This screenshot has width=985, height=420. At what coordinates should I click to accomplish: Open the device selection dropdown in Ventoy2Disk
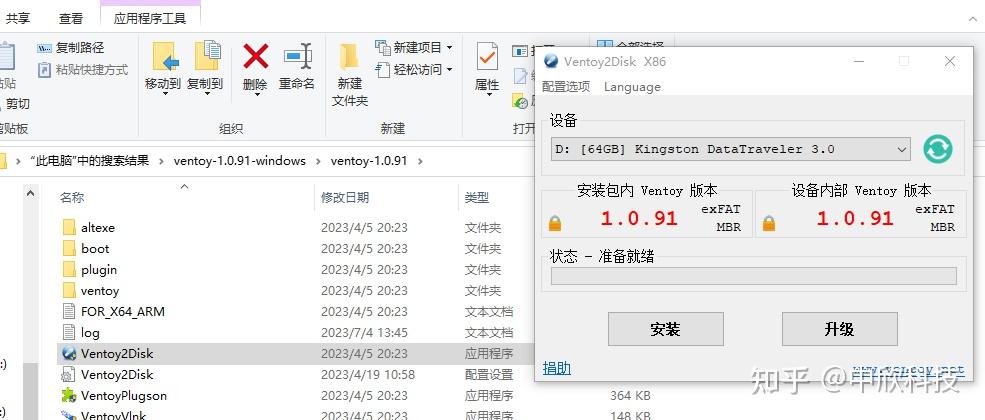[901, 149]
